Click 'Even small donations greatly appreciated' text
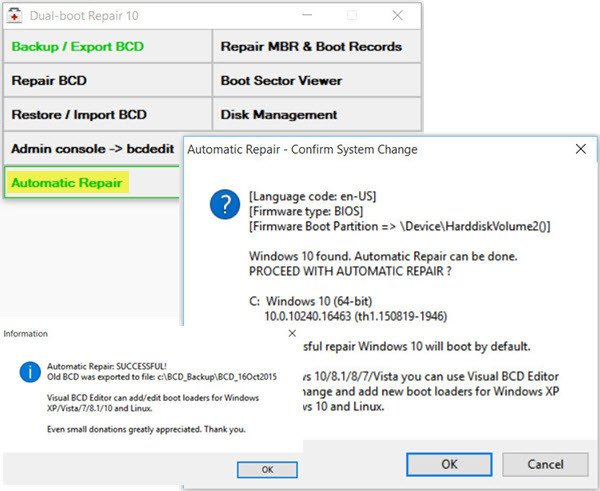This screenshot has height=491, width=600. pyautogui.click(x=146, y=429)
